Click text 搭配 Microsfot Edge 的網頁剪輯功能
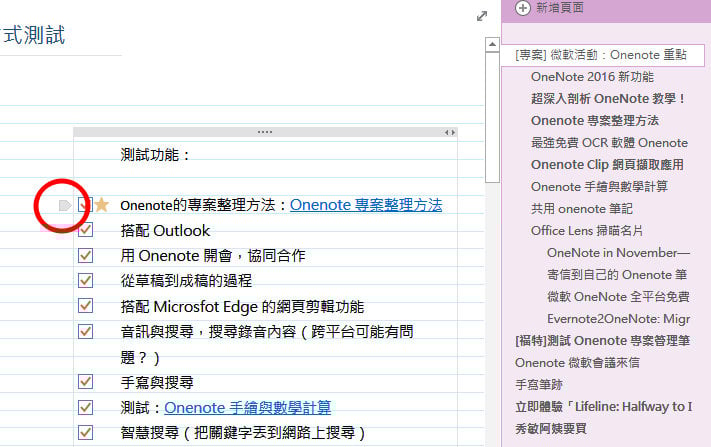This screenshot has height=447, width=711. (x=242, y=307)
